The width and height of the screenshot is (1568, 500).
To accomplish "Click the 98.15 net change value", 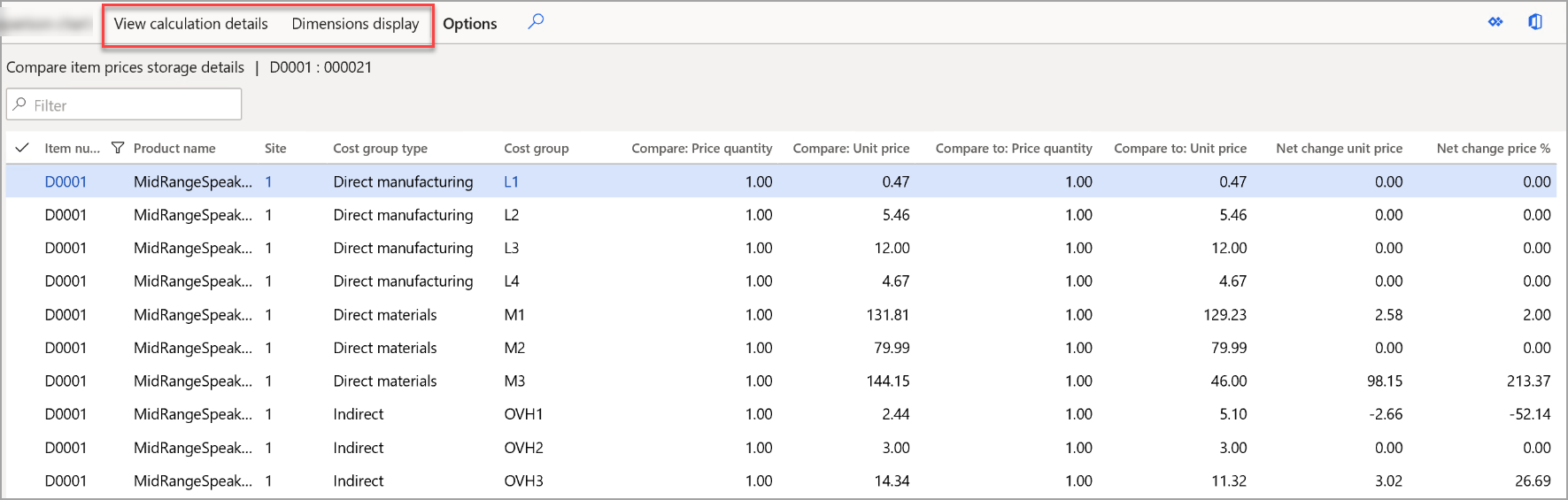I will tap(1385, 381).
